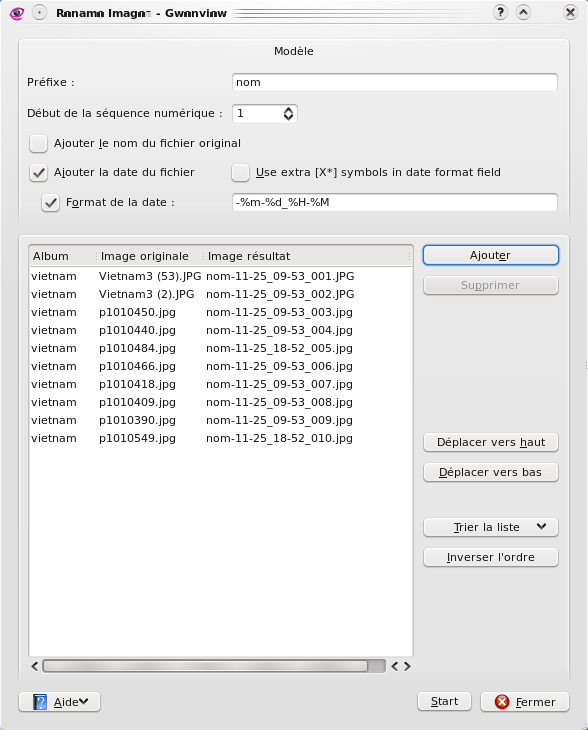Open the Aide dropdown button
This screenshot has width=588, height=730.
60,702
